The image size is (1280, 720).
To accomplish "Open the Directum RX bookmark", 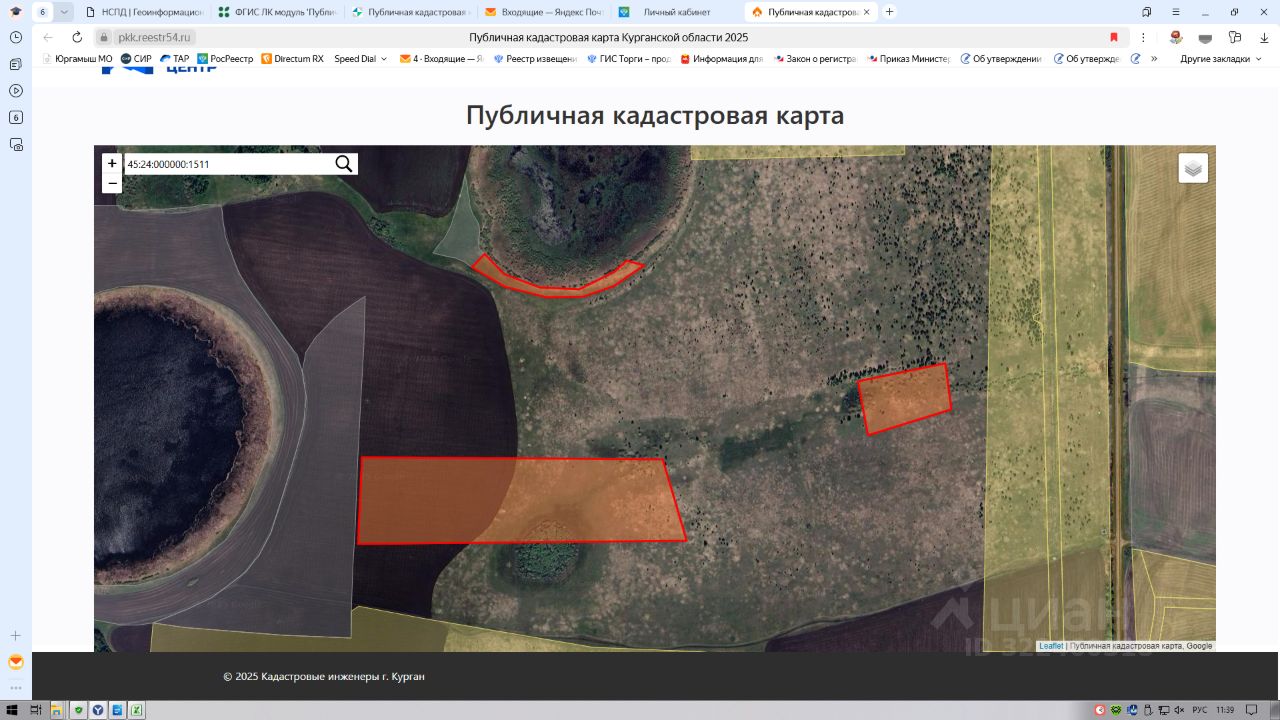I will coord(292,59).
